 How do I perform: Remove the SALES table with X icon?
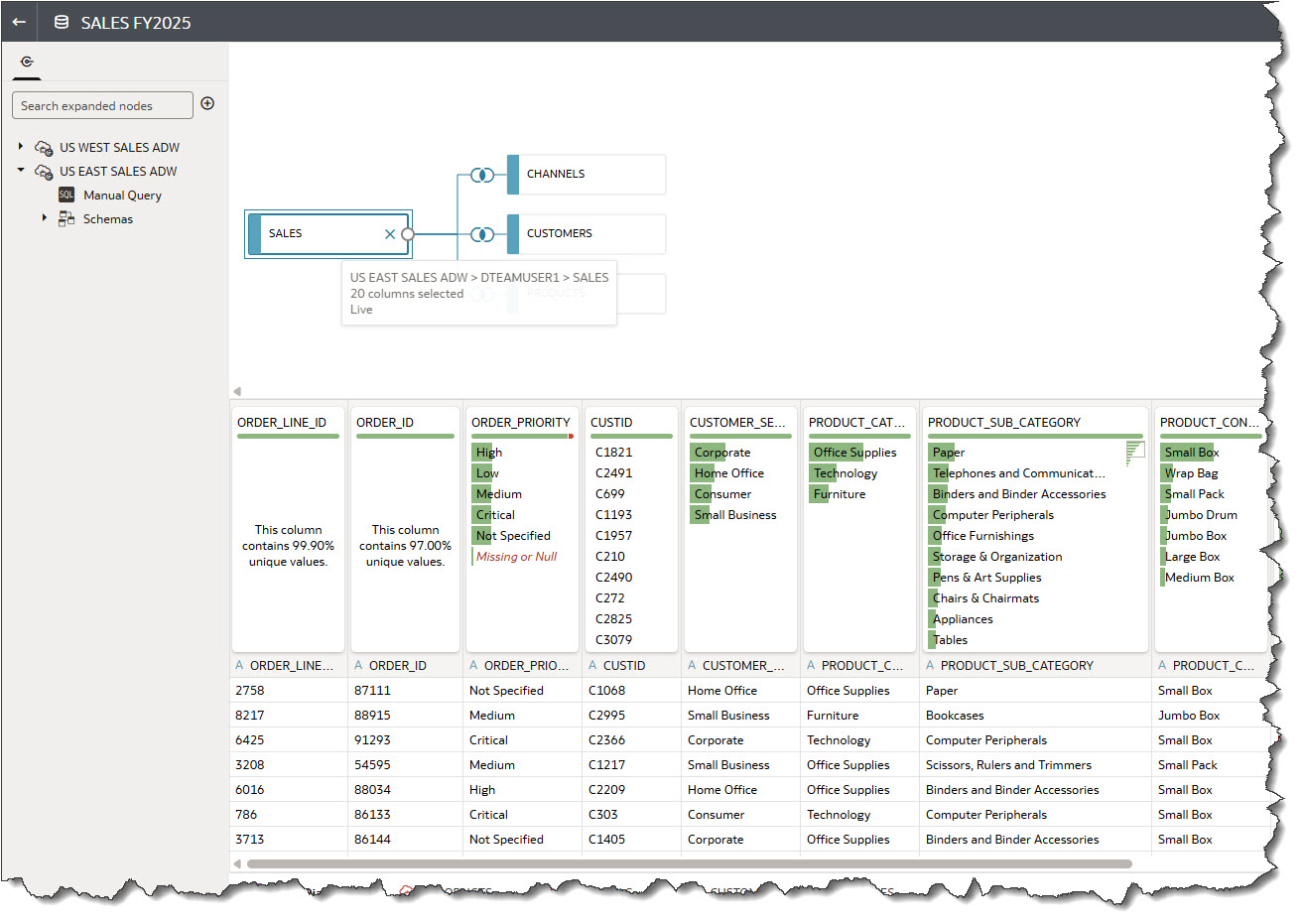[390, 234]
